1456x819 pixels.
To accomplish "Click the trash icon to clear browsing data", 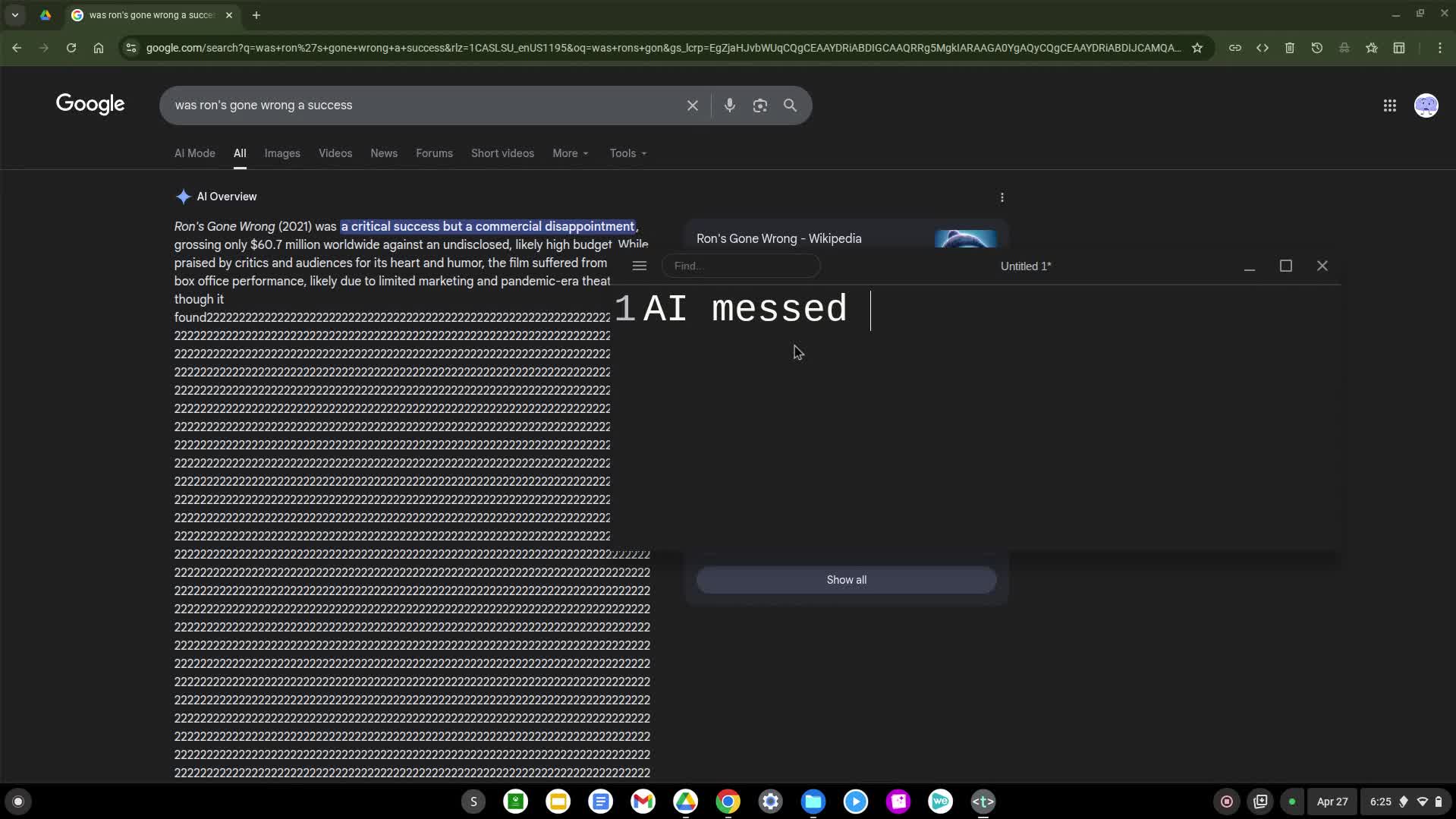I will 1289,48.
